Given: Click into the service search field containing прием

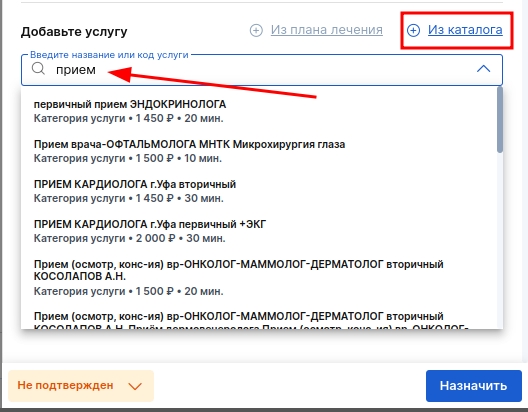Looking at the screenshot, I should [262, 70].
